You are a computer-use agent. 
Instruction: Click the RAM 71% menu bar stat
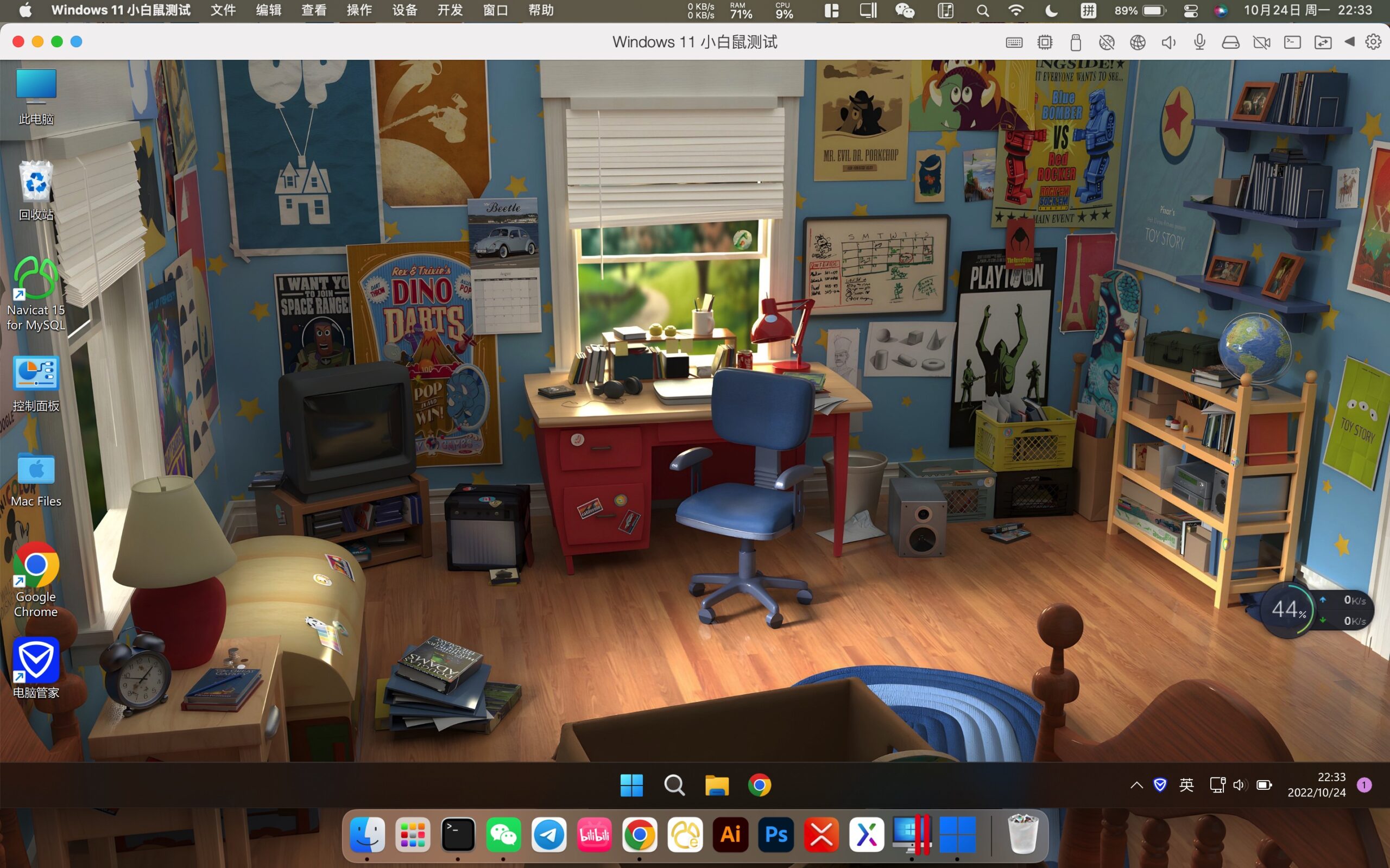click(x=741, y=10)
